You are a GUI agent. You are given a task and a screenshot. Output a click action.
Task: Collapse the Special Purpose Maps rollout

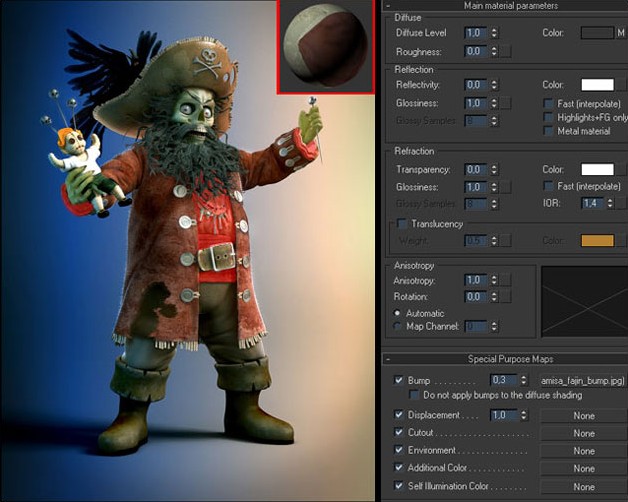(510, 358)
